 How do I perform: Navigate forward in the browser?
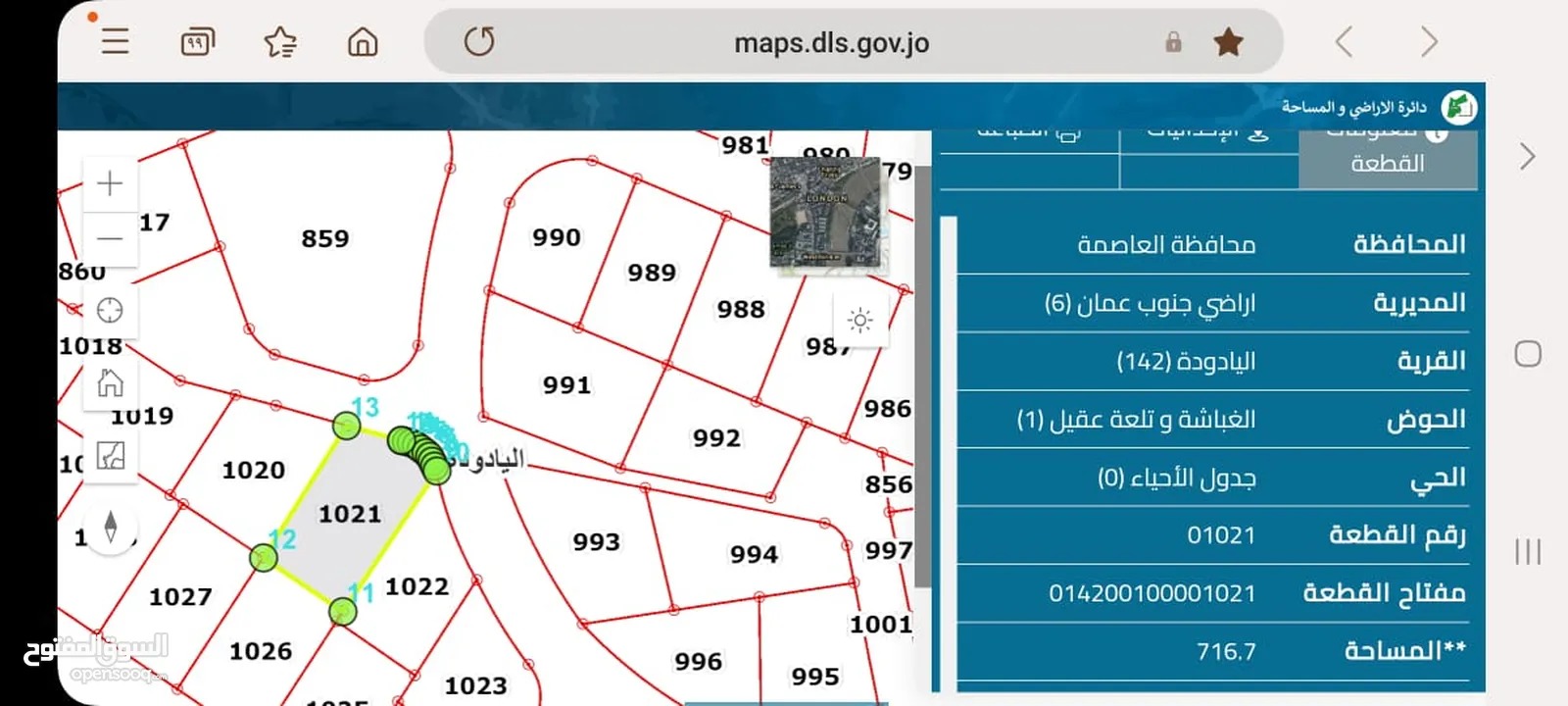click(x=1429, y=42)
